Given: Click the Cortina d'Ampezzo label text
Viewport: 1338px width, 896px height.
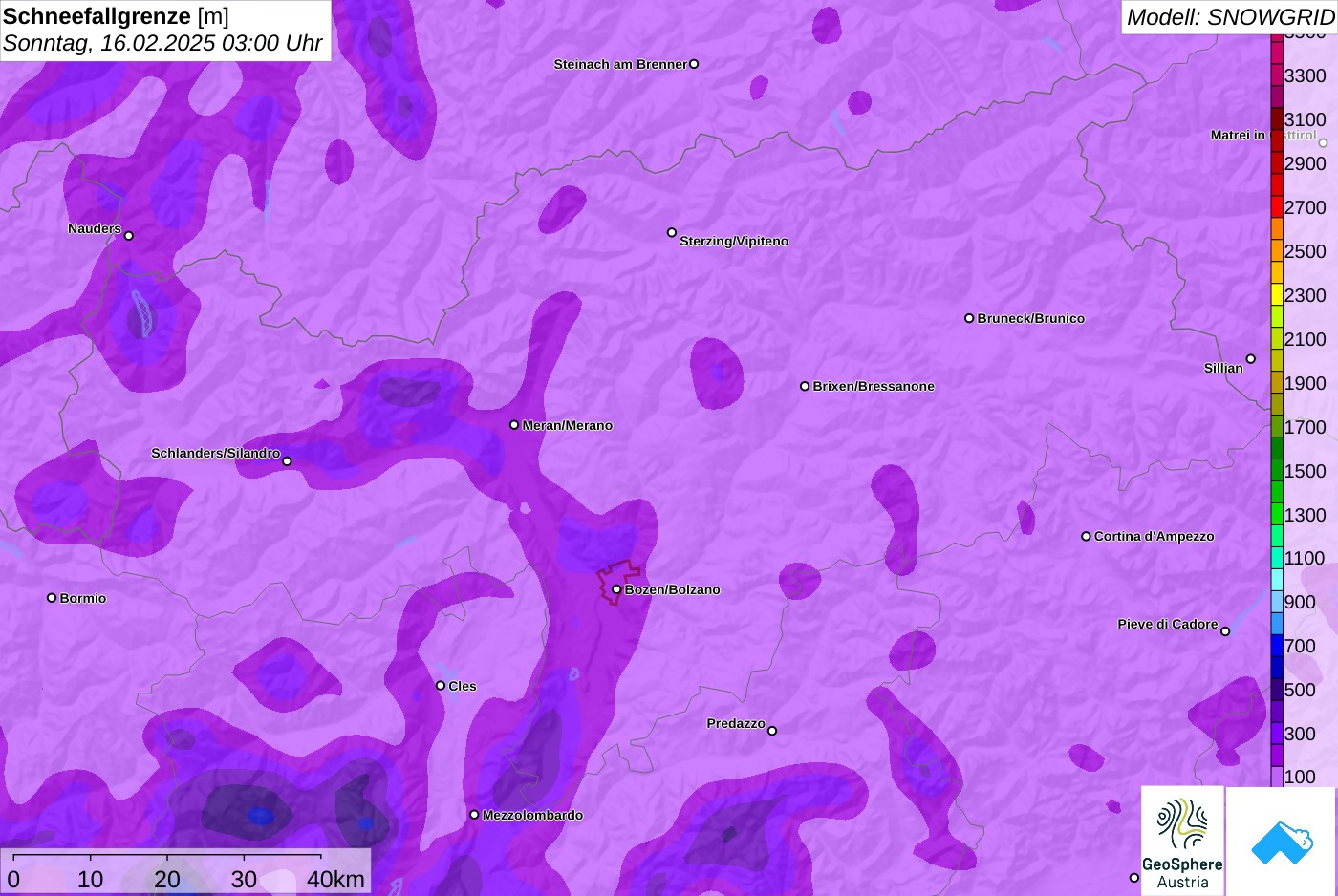Looking at the screenshot, I should pos(1155,536).
